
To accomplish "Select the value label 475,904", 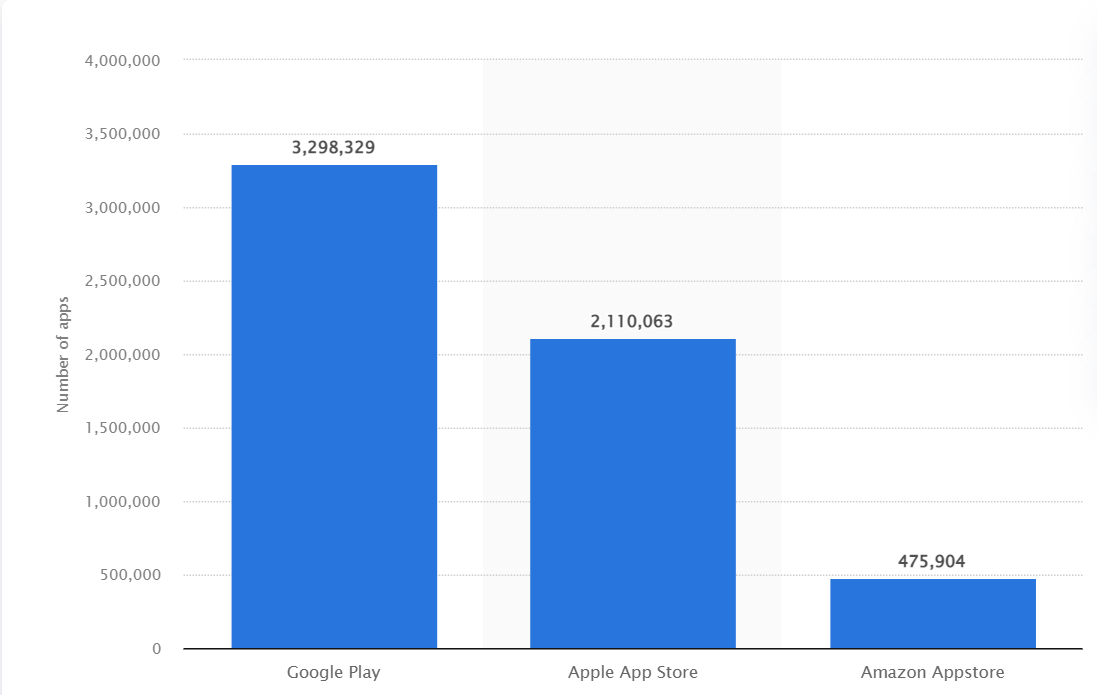I will coord(932,561).
